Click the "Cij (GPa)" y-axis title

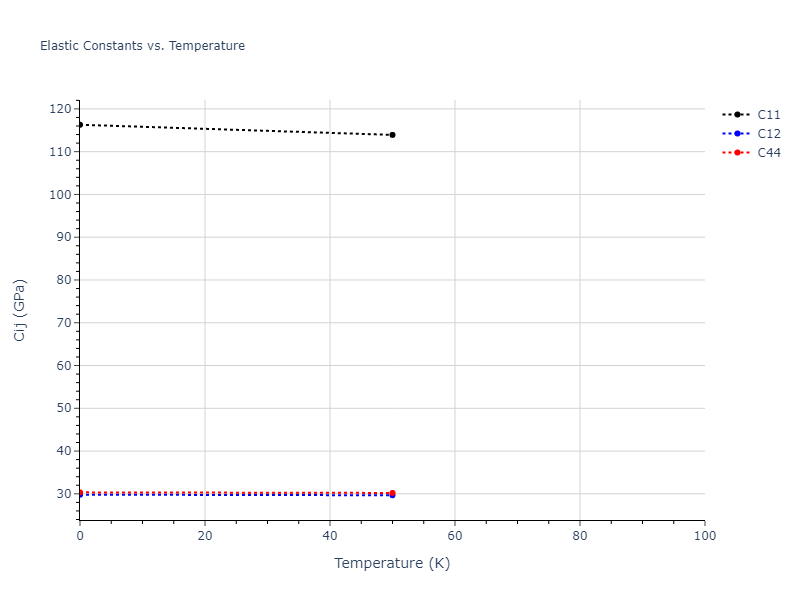click(20, 310)
